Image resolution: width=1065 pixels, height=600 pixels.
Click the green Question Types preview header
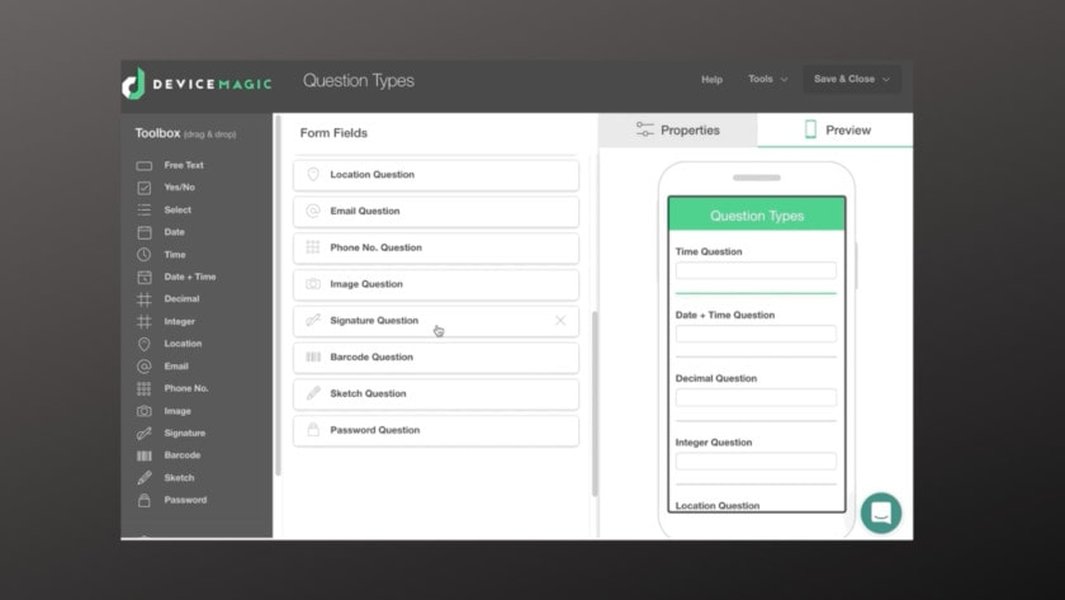pyautogui.click(x=757, y=215)
